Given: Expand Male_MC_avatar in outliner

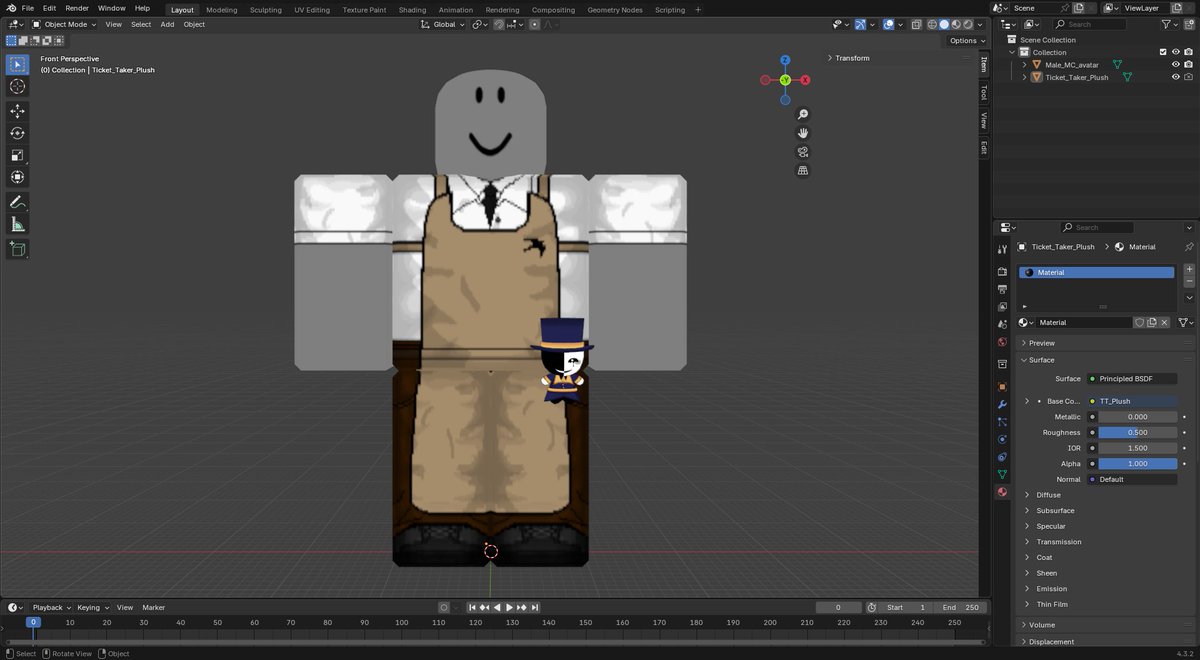Looking at the screenshot, I should tap(1024, 65).
